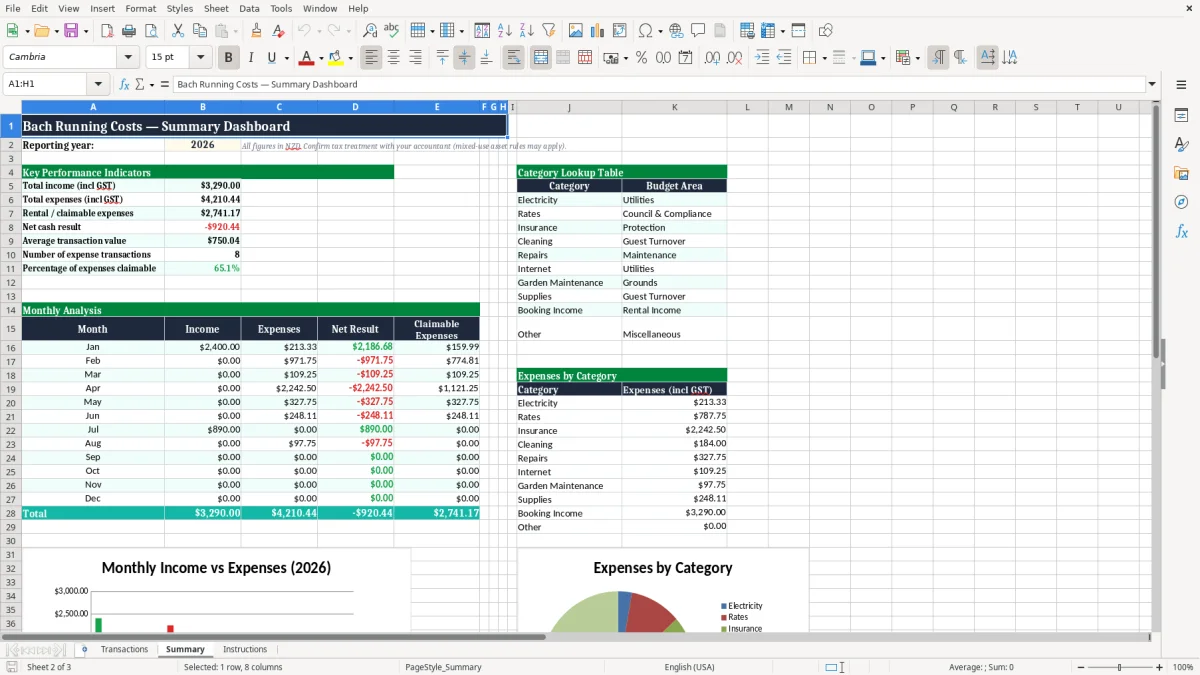Screen dimensions: 1200x675
Task: Open sidebar Gallery panel
Action: click(1181, 174)
